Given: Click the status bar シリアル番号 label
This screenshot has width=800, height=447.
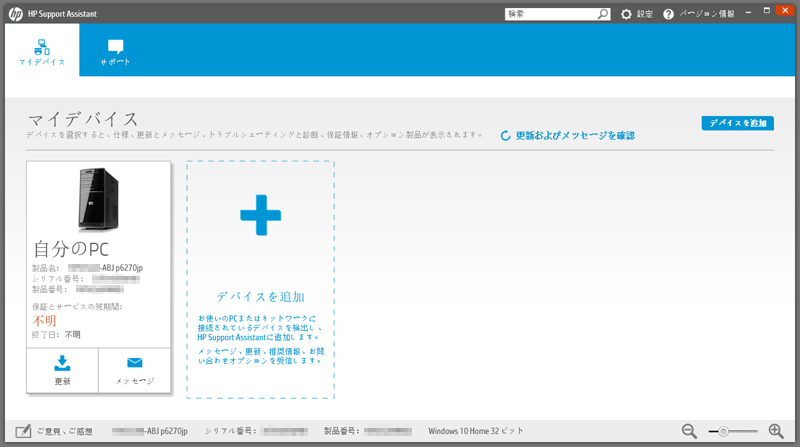Looking at the screenshot, I should point(232,431).
